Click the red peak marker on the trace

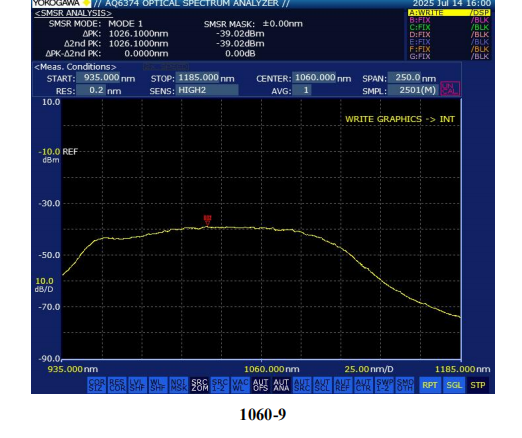tap(207, 220)
